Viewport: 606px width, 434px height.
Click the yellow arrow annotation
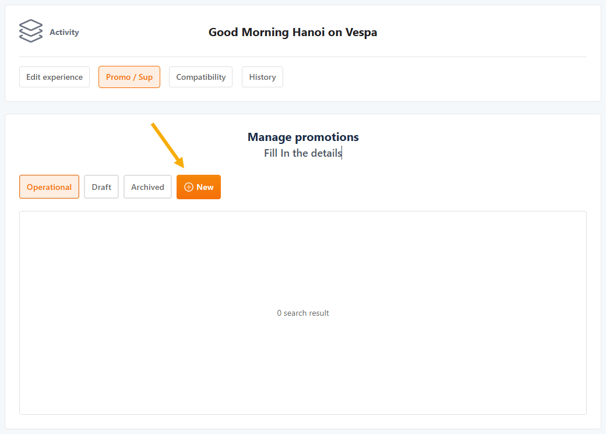pyautogui.click(x=167, y=144)
